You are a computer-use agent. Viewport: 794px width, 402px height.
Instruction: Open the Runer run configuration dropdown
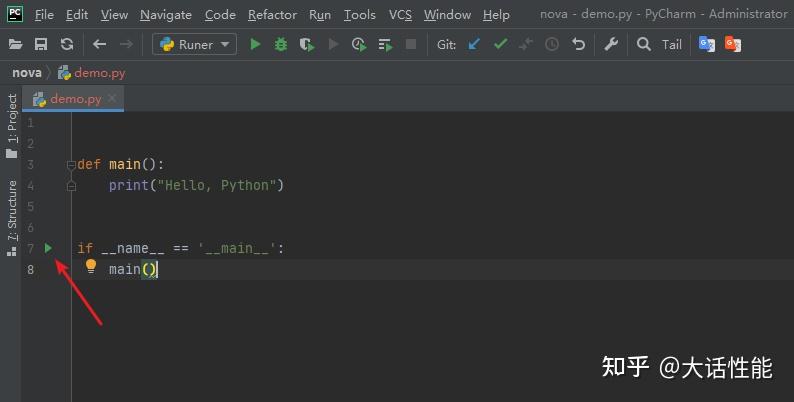[x=194, y=45]
